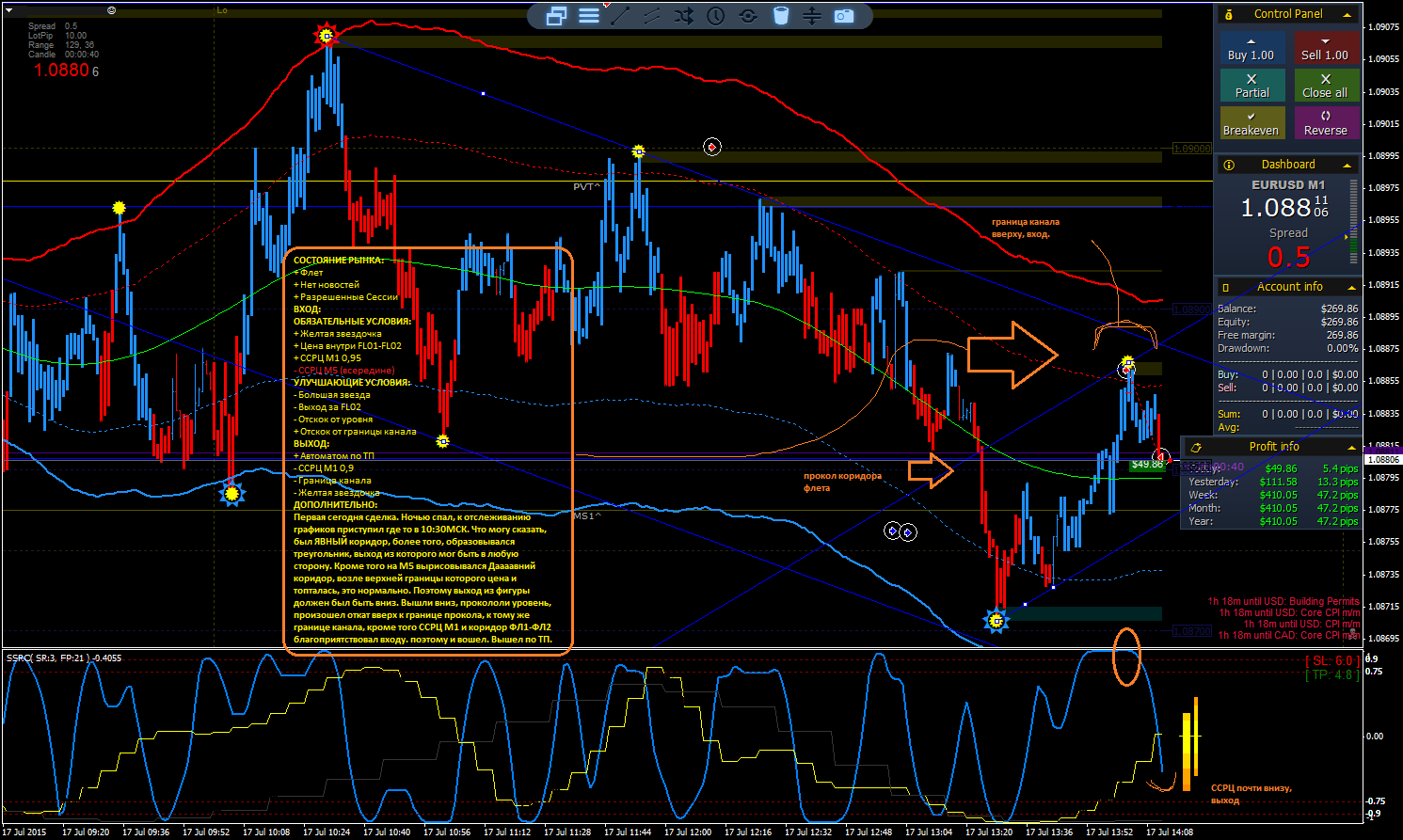Click the Partial close button

pos(1252,86)
